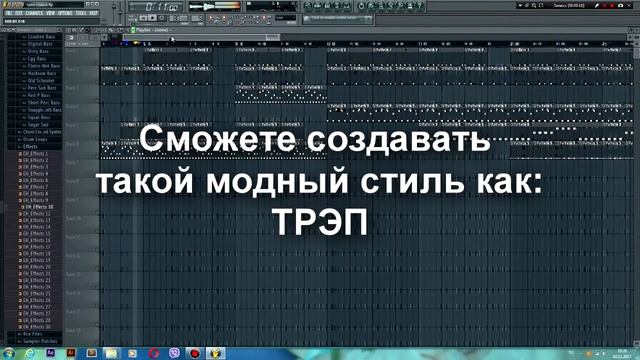
Task: Click the question-mark help shortcut icon
Action: pyautogui.click(x=420, y=6)
